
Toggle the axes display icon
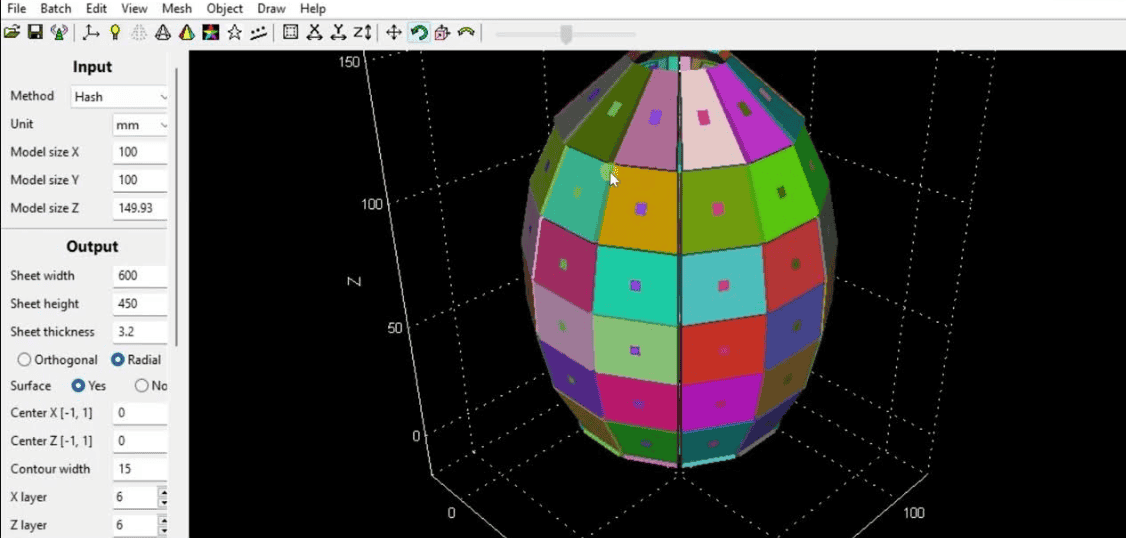[91, 32]
